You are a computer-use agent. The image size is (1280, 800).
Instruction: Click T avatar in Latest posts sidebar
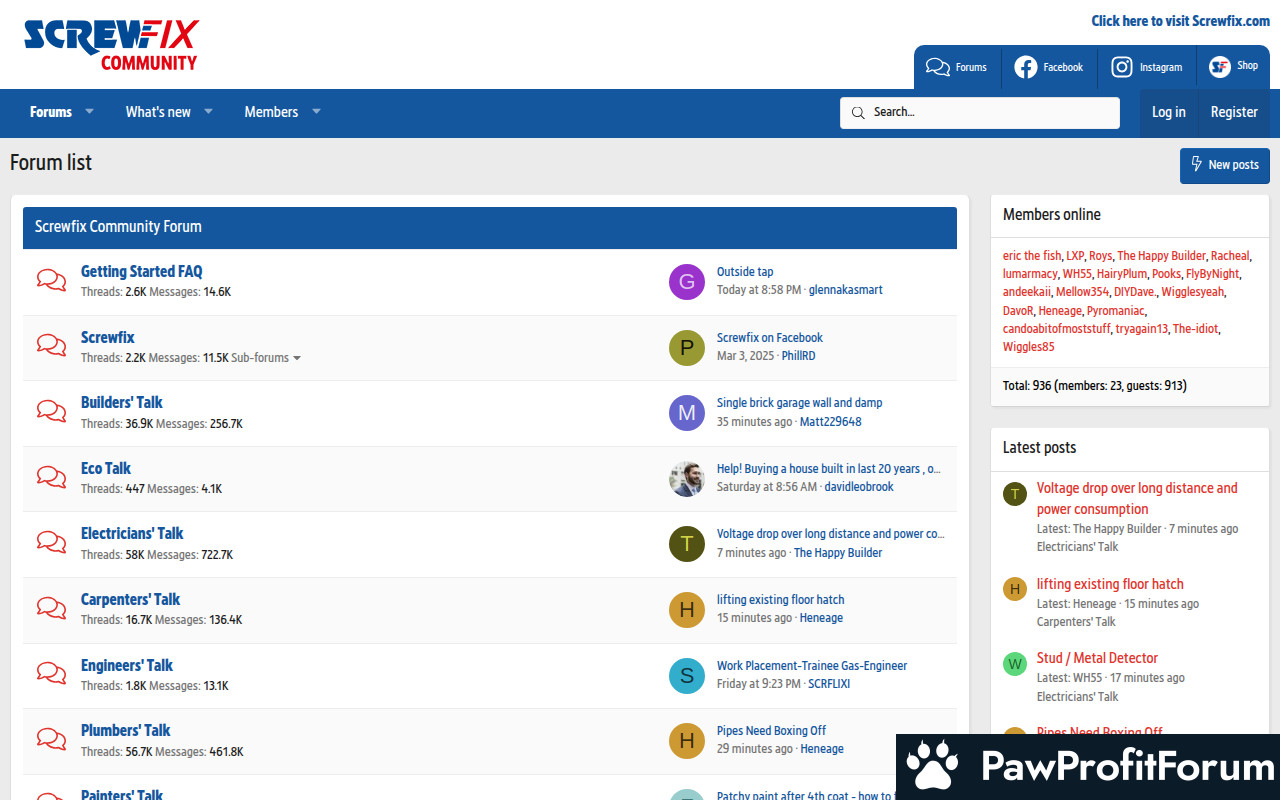coord(1015,494)
